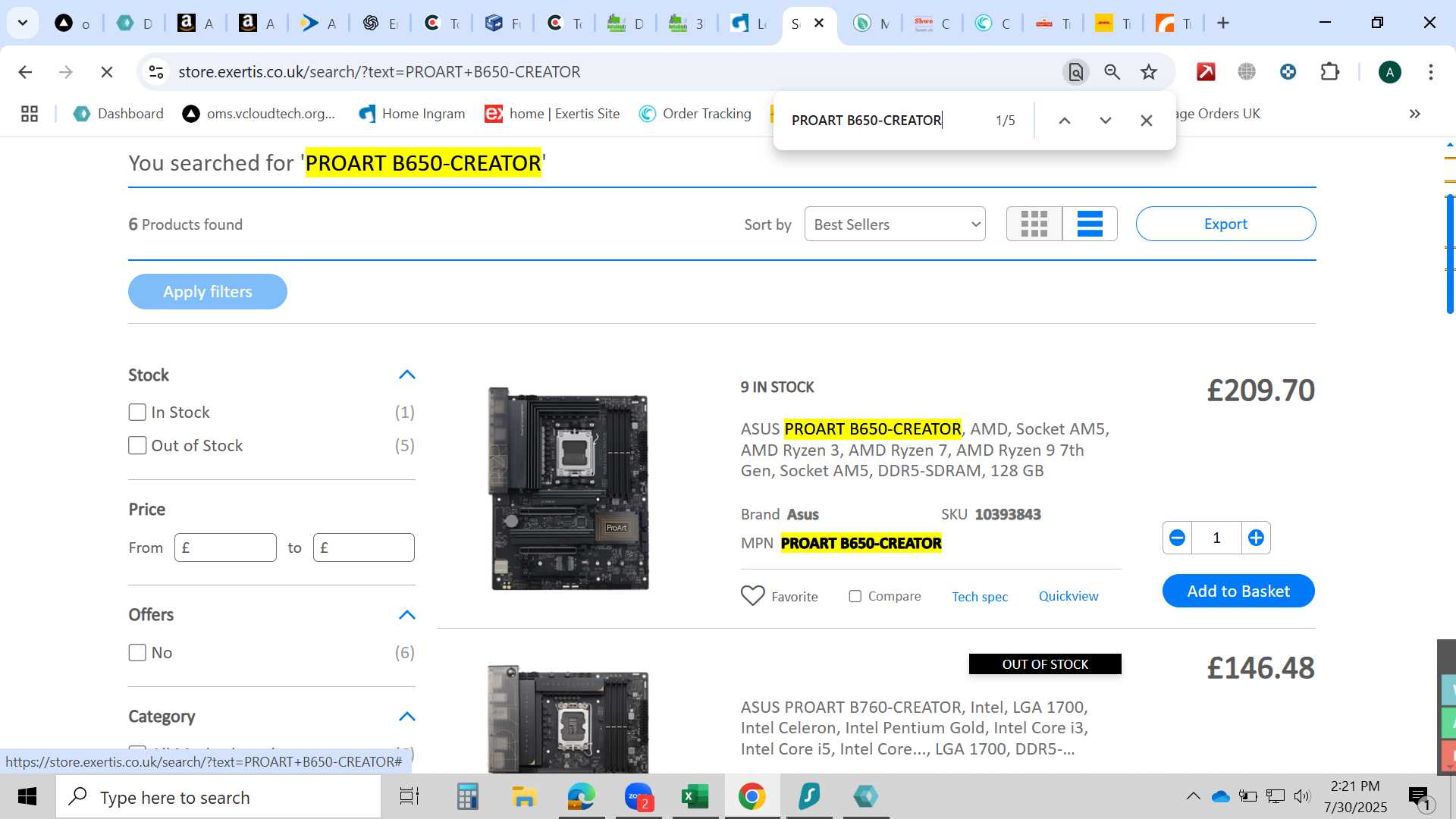1456x819 pixels.
Task: Collapse the Category filter section
Action: click(407, 717)
